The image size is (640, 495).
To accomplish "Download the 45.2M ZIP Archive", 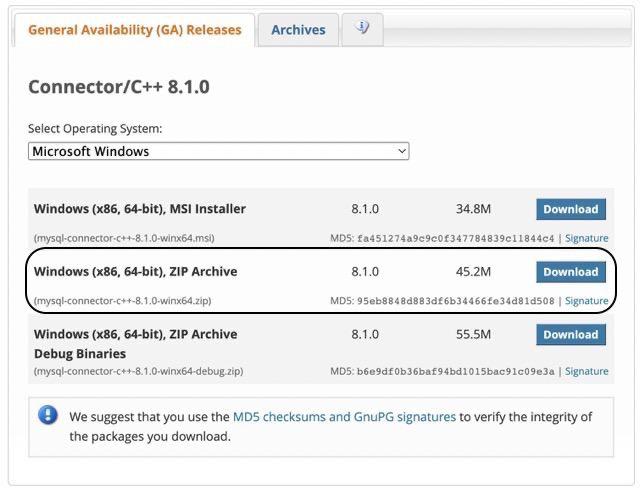I will click(571, 271).
